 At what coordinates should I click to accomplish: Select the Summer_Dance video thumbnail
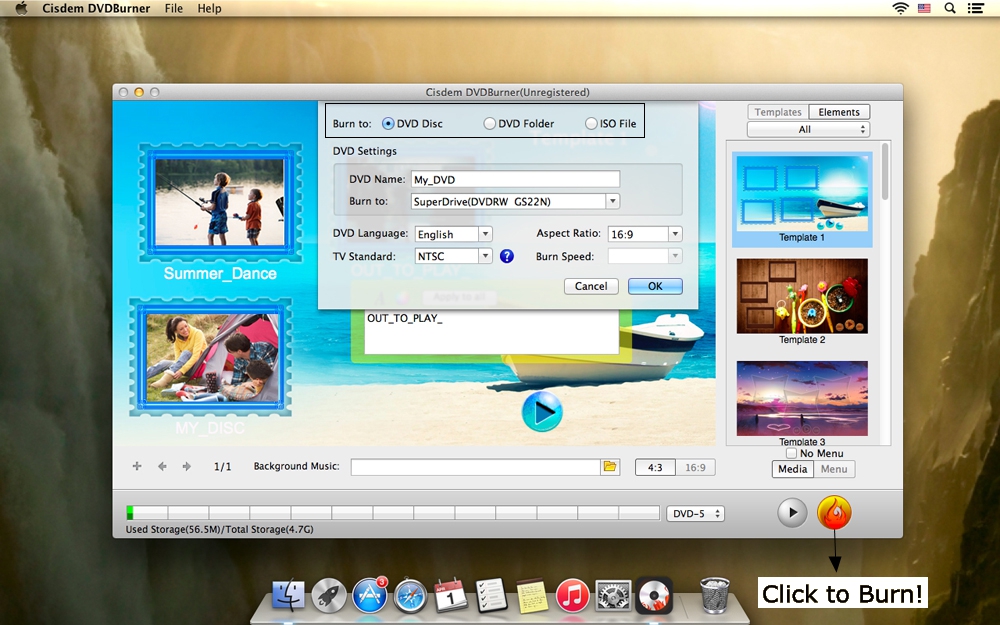coord(220,202)
